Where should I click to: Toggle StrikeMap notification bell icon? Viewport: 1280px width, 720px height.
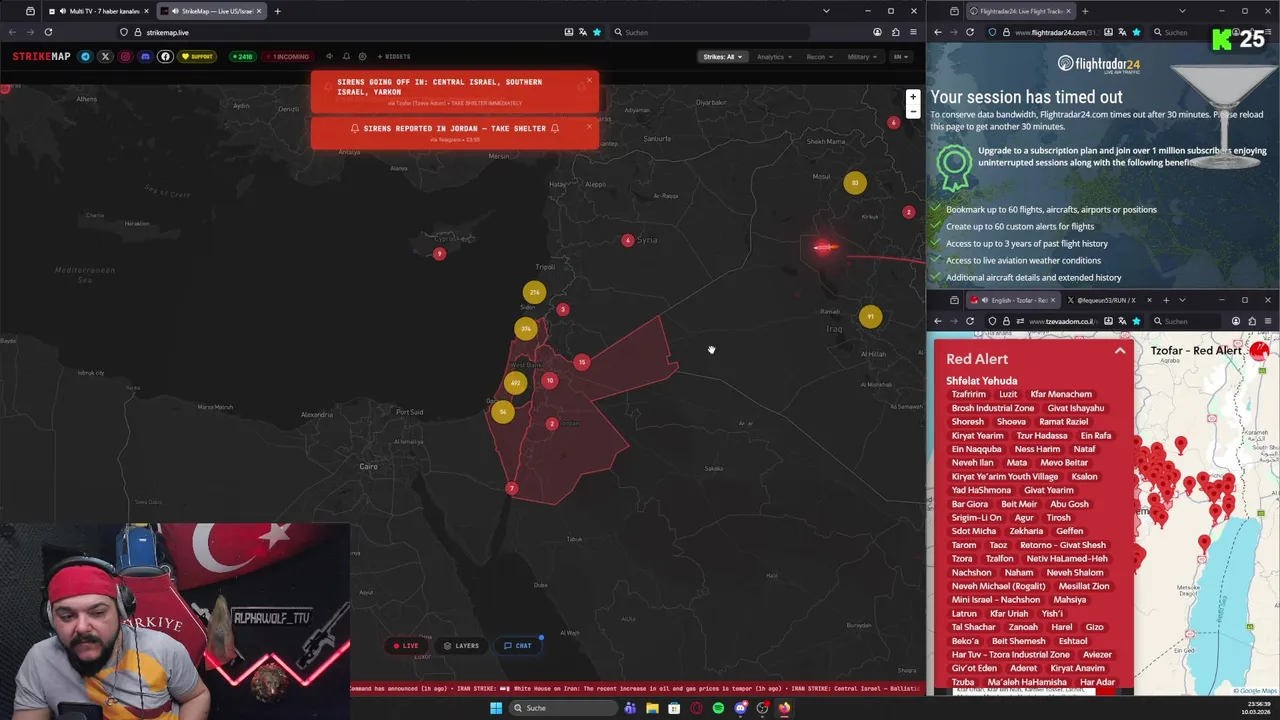click(346, 57)
